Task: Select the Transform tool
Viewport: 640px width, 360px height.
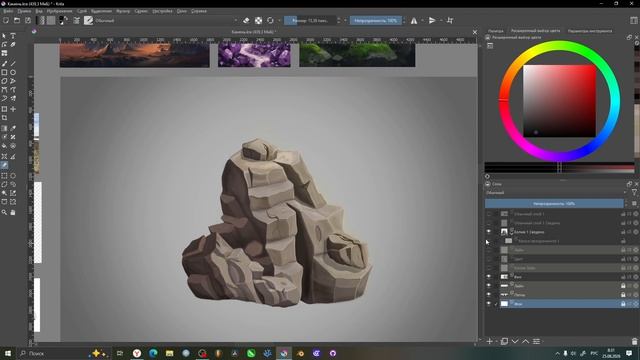Action: click(x=4, y=109)
